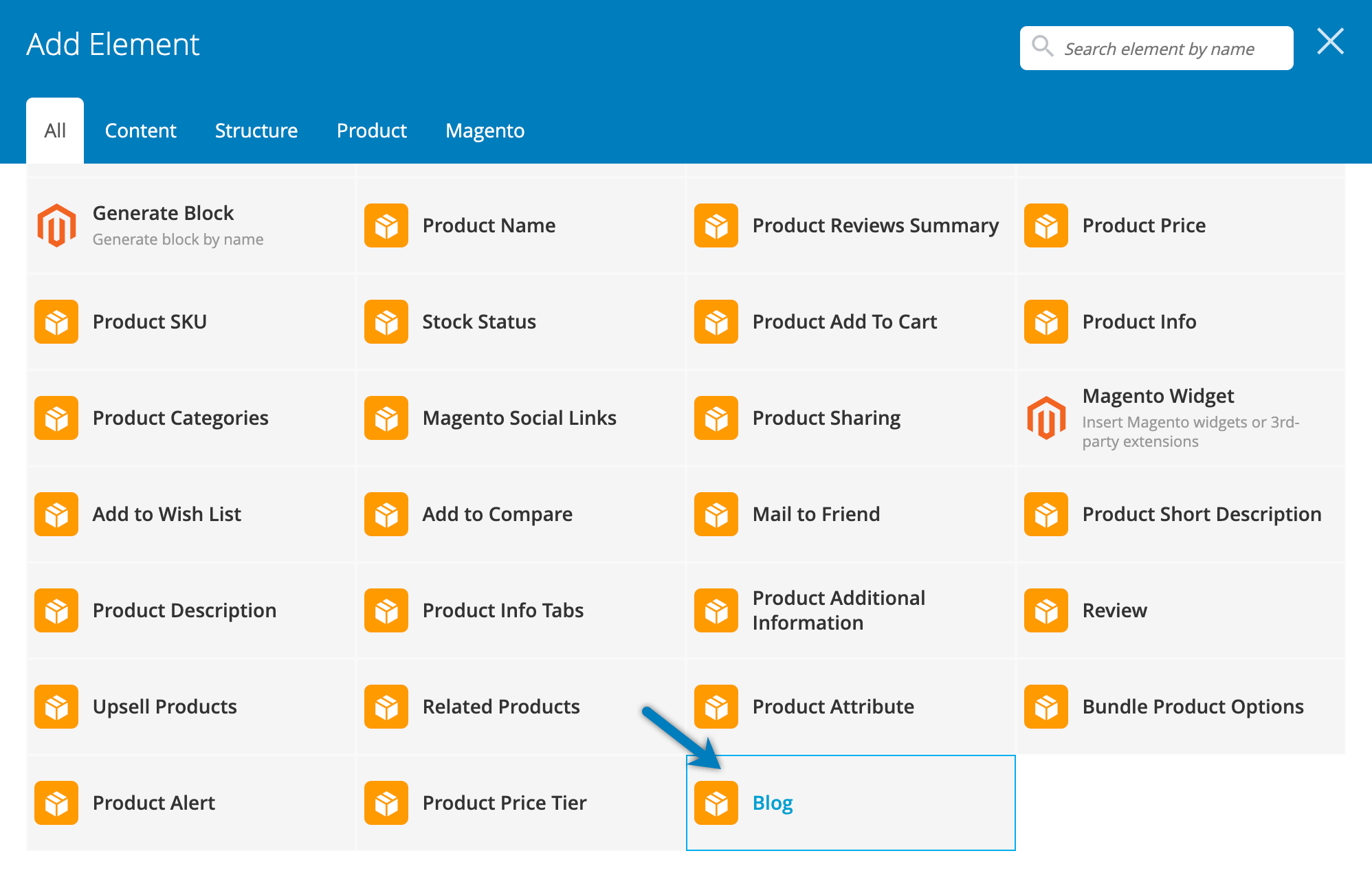
Task: Select the Product Description label
Action: click(184, 610)
